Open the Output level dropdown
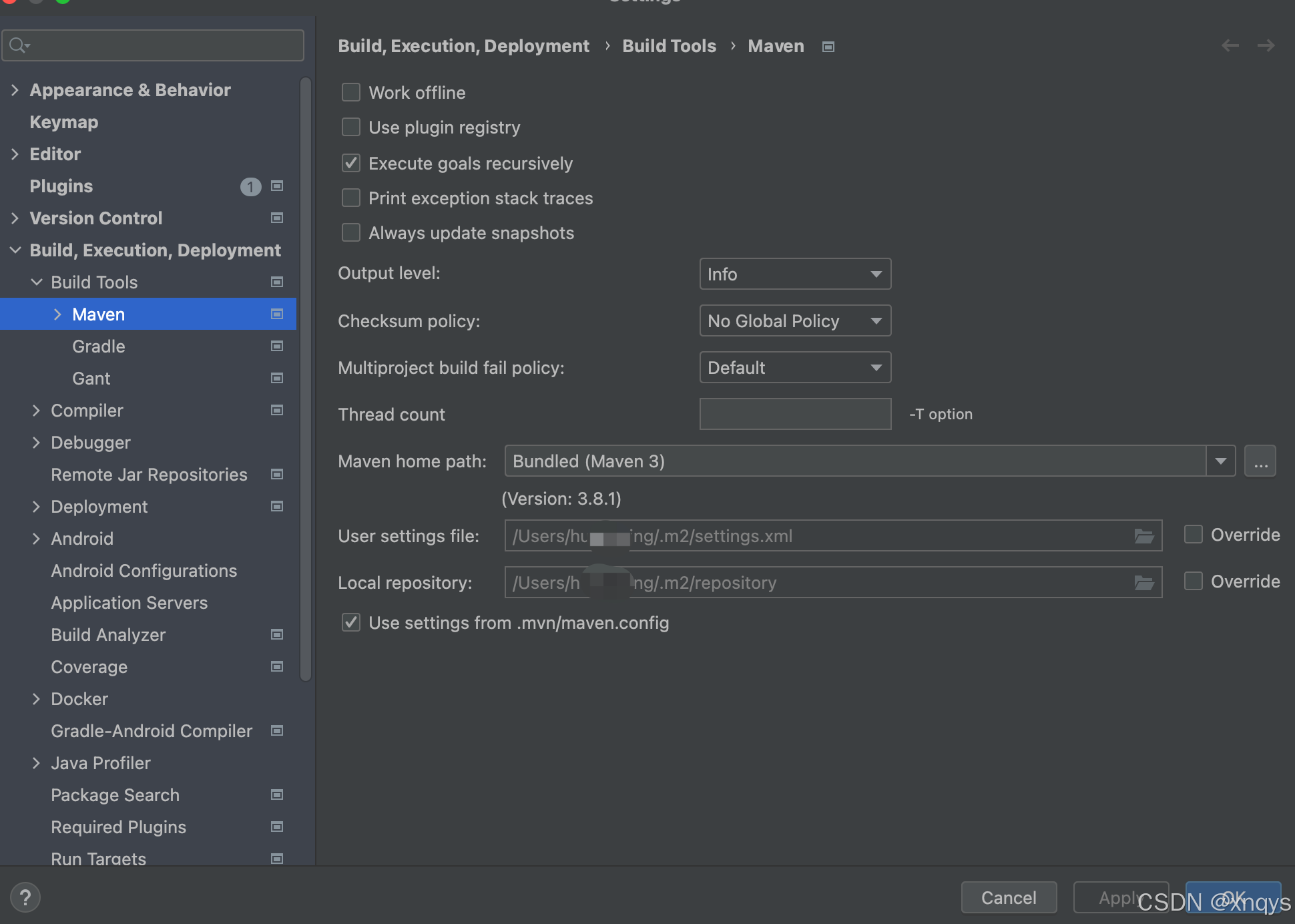The width and height of the screenshot is (1295, 924). coord(794,274)
